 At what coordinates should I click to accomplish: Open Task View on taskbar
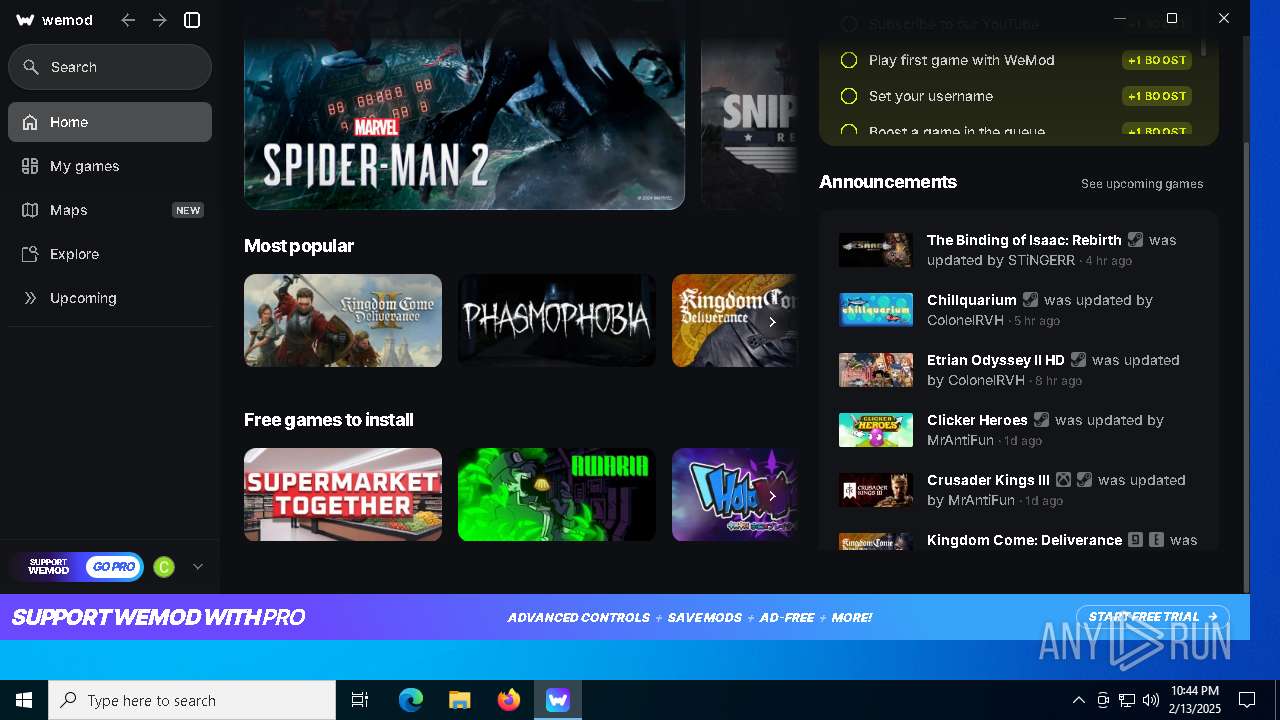point(360,700)
